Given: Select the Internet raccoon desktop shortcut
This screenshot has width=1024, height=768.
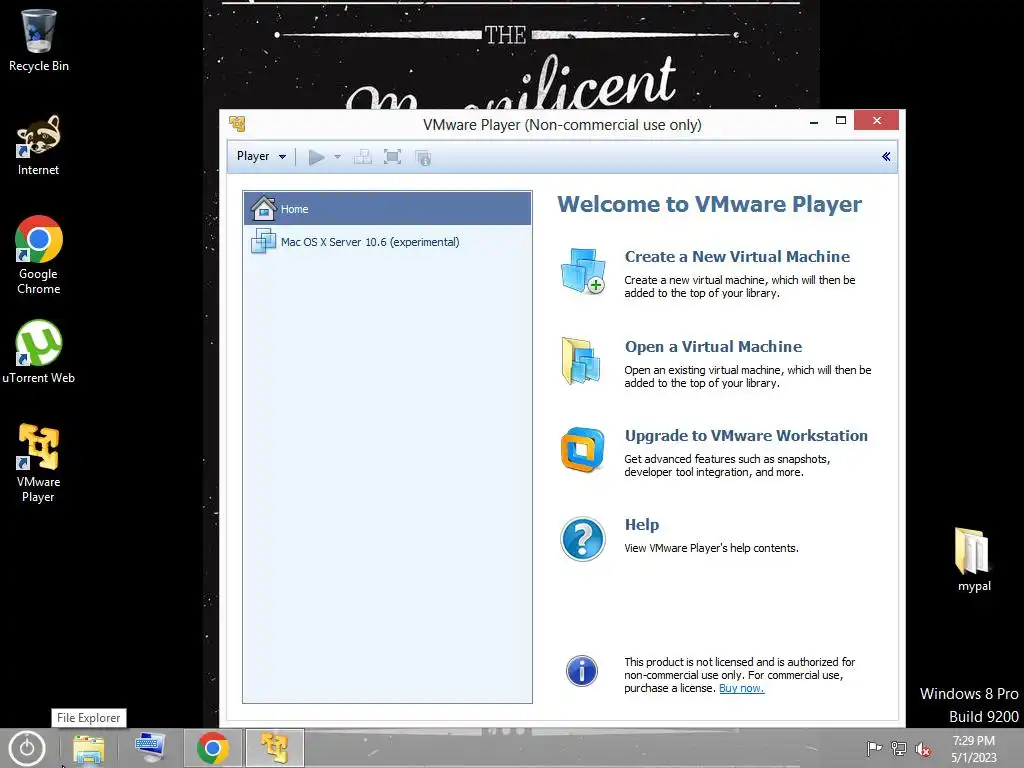Looking at the screenshot, I should [x=39, y=145].
